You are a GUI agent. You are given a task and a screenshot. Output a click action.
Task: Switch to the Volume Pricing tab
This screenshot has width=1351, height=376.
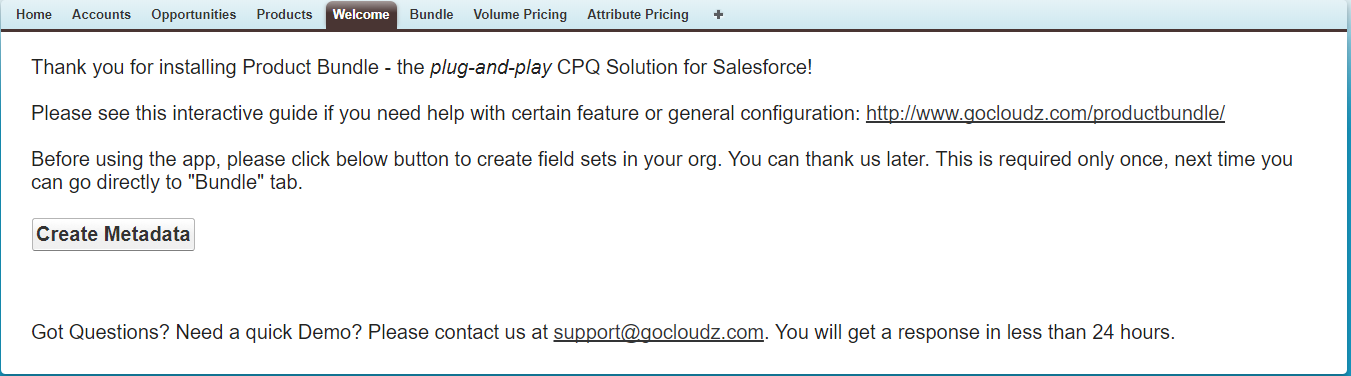520,15
